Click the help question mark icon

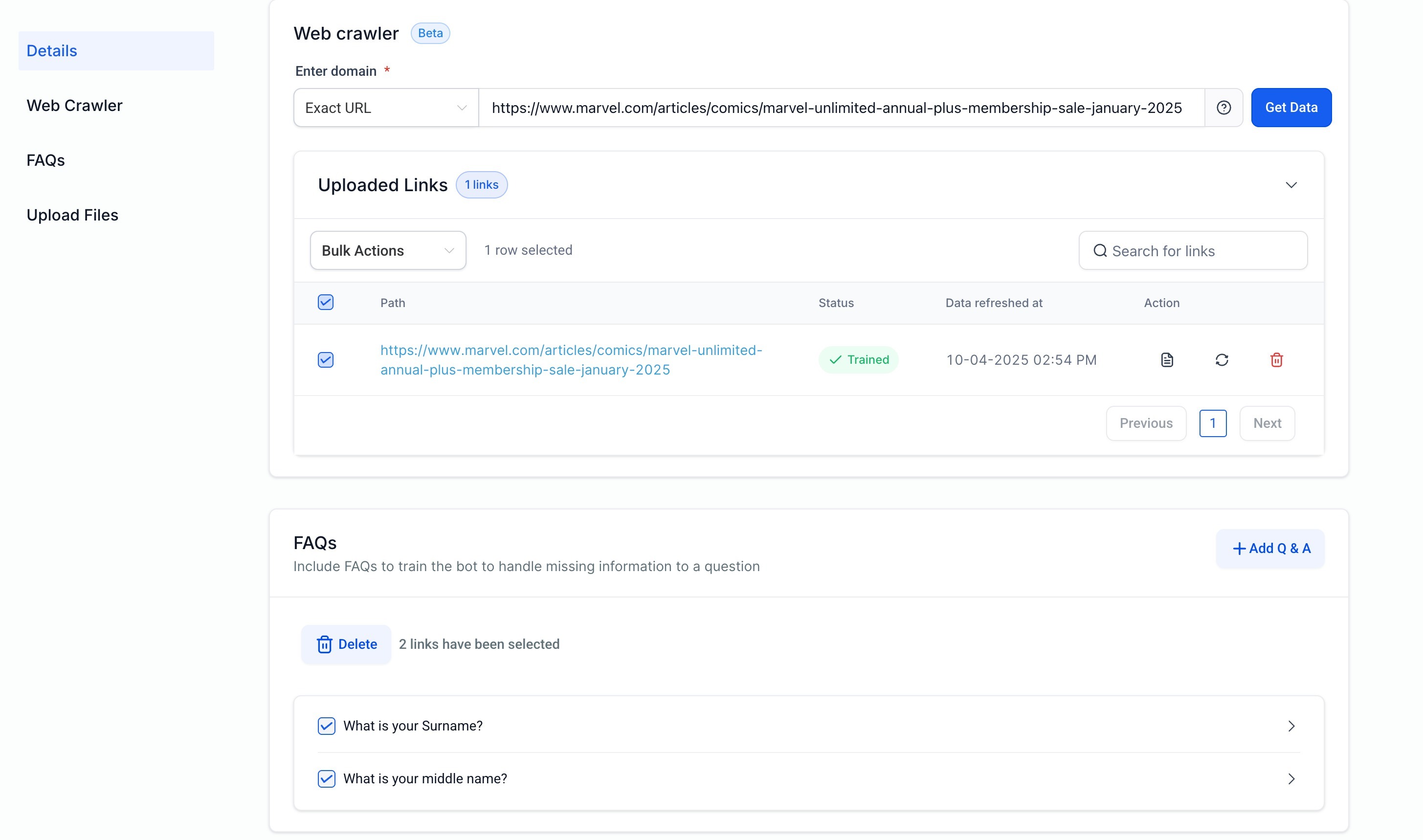point(1223,108)
